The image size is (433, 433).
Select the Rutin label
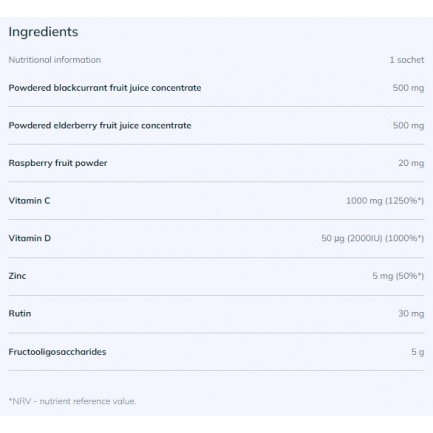[20, 314]
